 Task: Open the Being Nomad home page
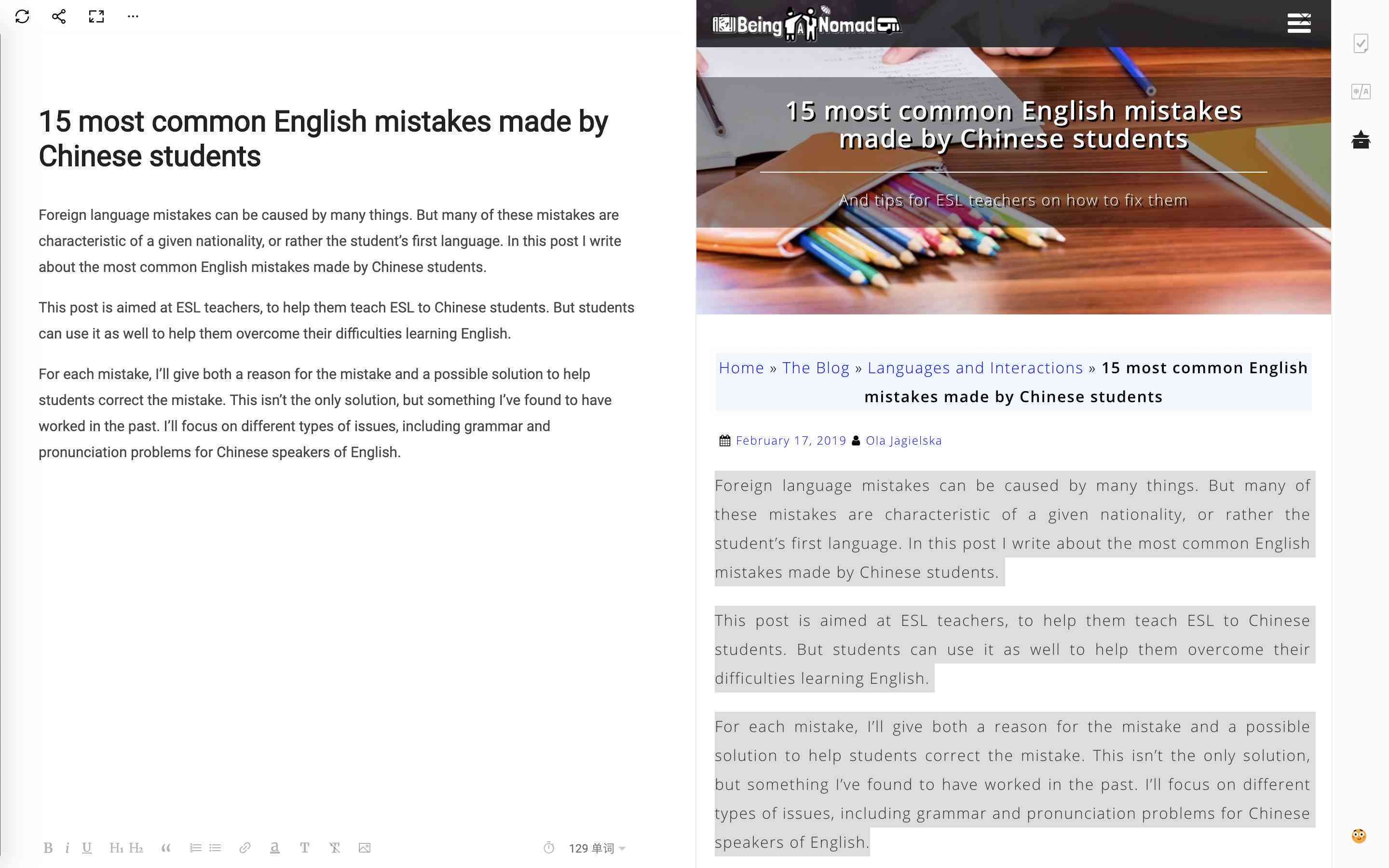point(804,23)
